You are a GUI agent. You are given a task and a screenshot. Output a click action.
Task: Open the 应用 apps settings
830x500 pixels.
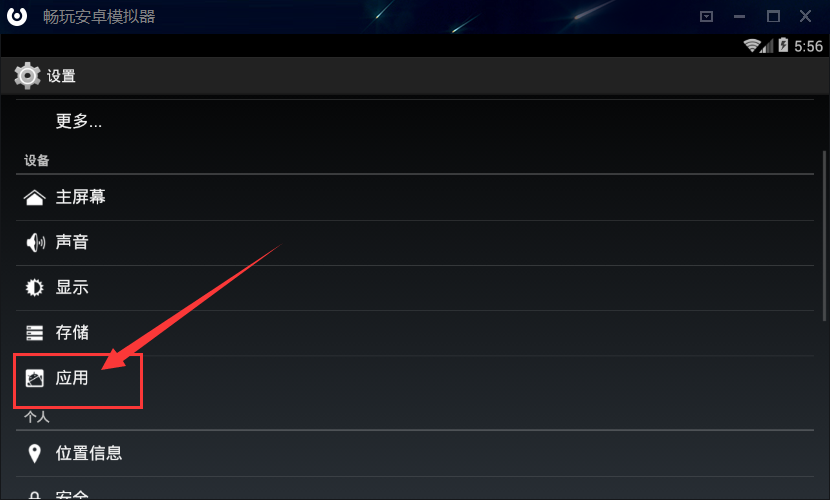click(415, 378)
